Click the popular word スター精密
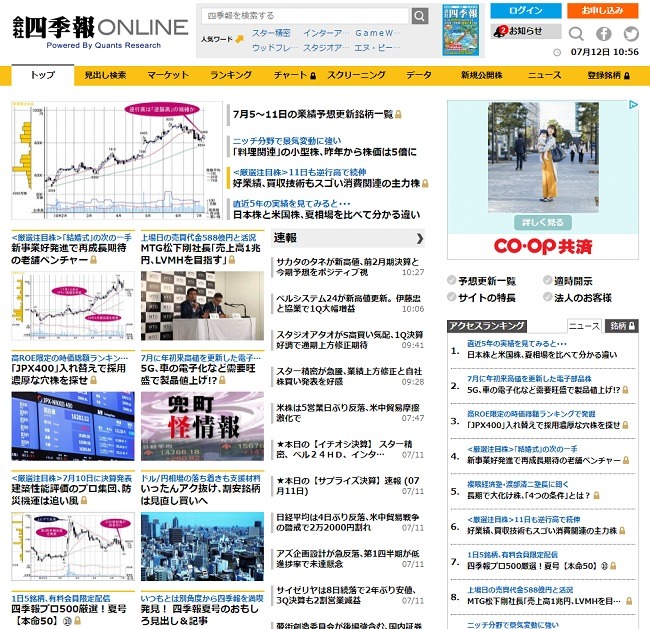 pyautogui.click(x=271, y=33)
